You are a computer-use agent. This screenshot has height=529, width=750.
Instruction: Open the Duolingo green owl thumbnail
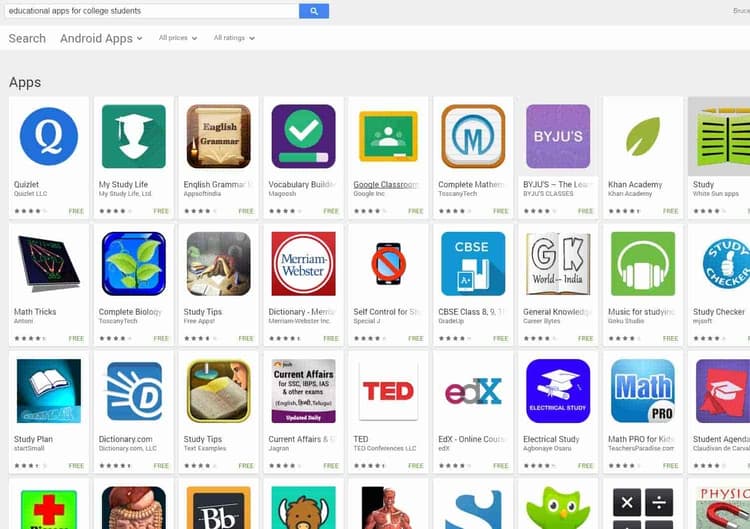click(558, 507)
